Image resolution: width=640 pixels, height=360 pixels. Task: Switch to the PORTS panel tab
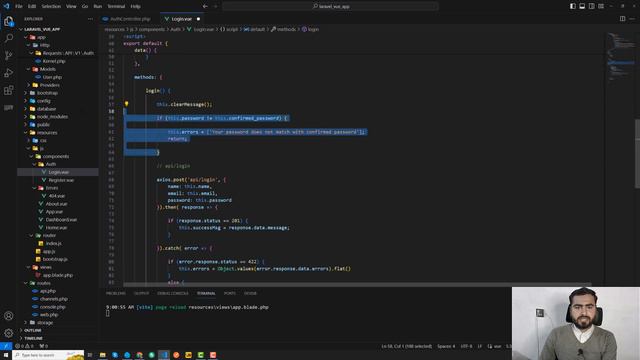(x=230, y=293)
